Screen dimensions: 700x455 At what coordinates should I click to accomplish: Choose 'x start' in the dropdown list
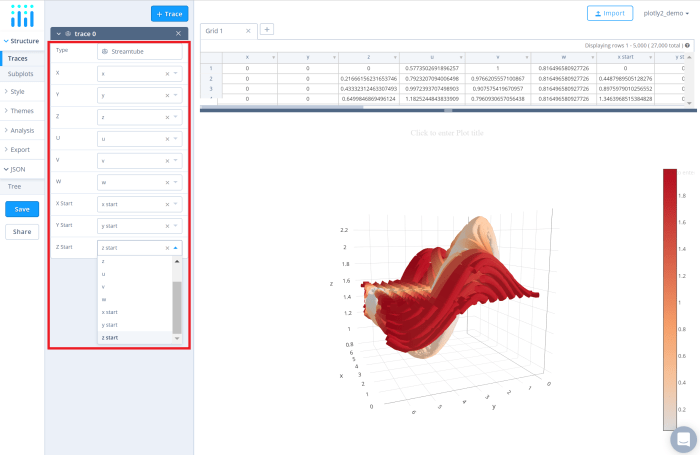coord(135,312)
